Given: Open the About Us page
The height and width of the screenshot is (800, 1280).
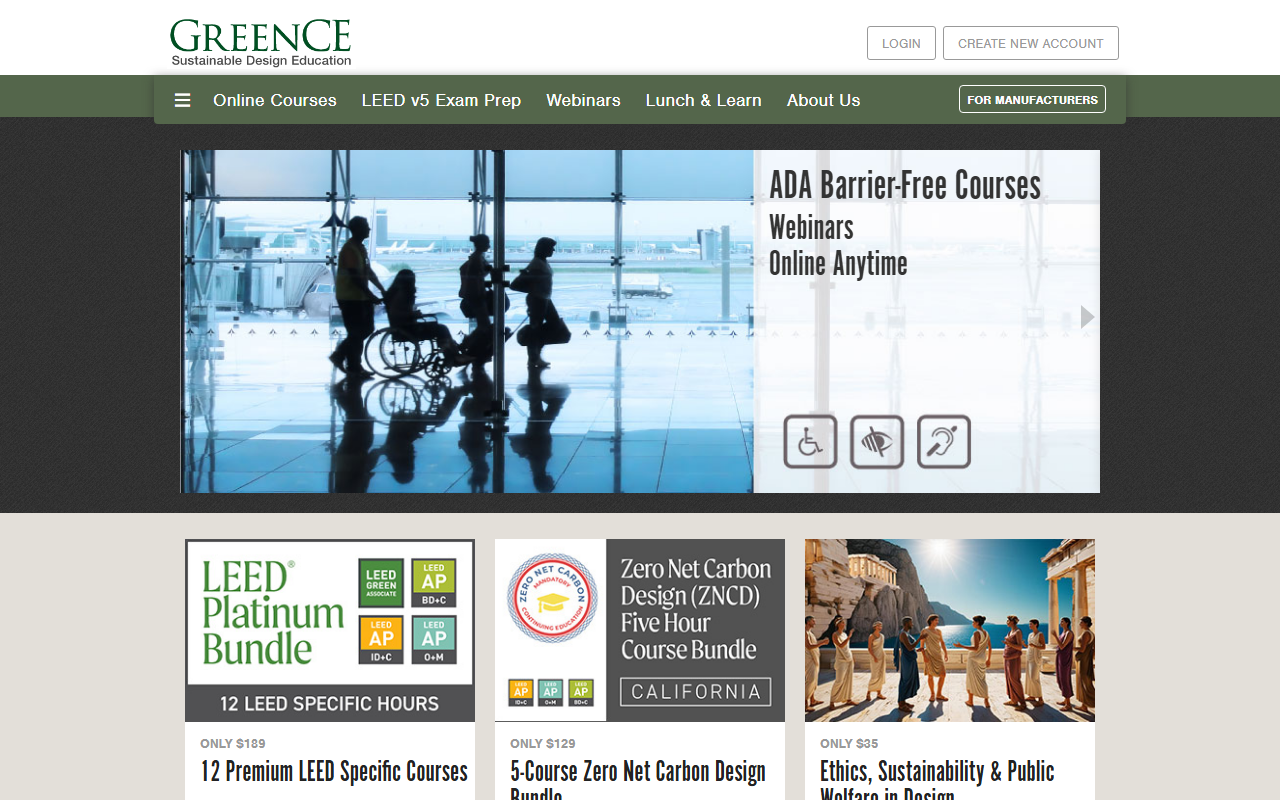Looking at the screenshot, I should tap(823, 100).
